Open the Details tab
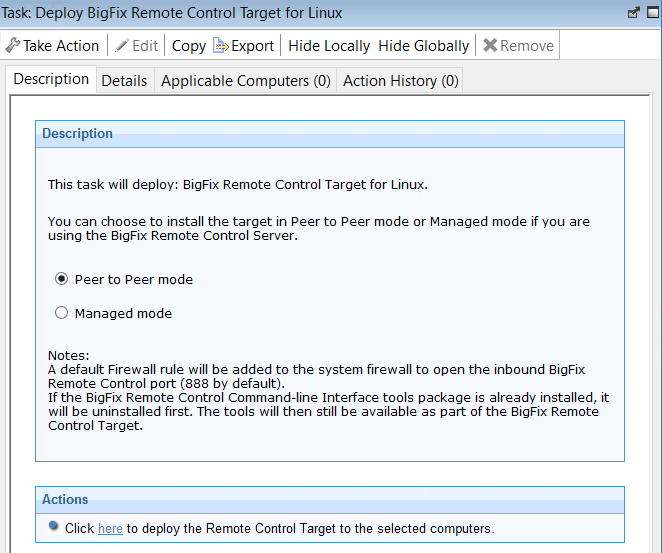Image resolution: width=662 pixels, height=553 pixels. 124,81
